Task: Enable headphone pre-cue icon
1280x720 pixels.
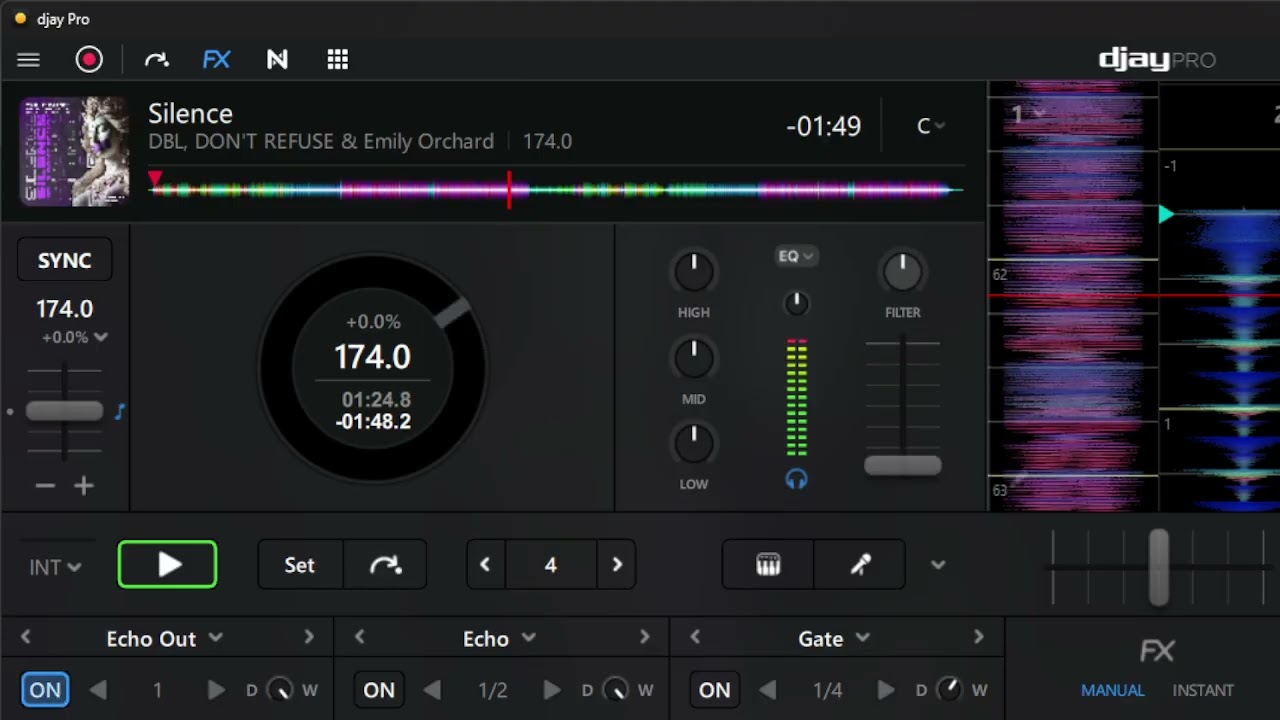Action: pyautogui.click(x=796, y=480)
